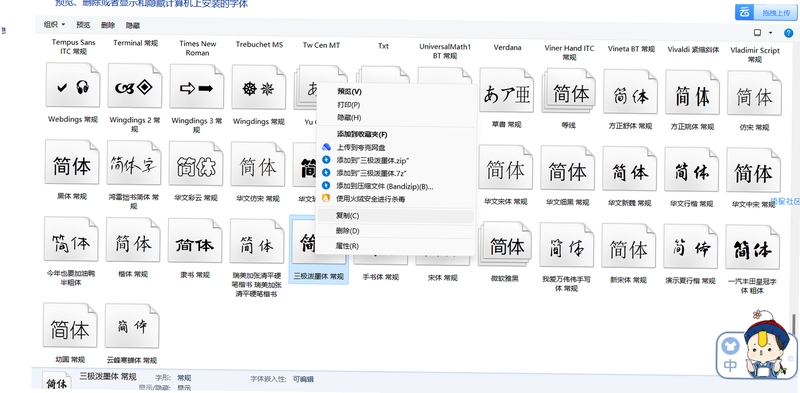Select the 幼圆 常规 font icon
The width and height of the screenshot is (800, 393).
(70, 326)
